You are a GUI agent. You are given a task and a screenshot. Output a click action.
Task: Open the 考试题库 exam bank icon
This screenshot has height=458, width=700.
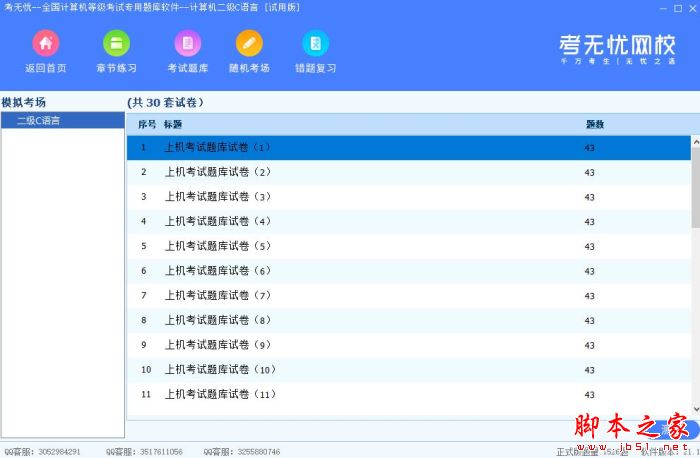[x=188, y=43]
